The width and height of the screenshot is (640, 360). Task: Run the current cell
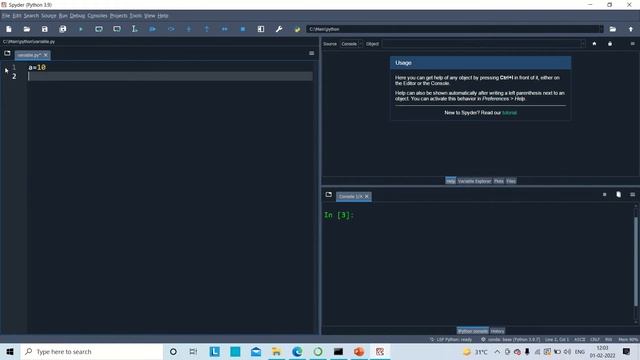pos(99,29)
